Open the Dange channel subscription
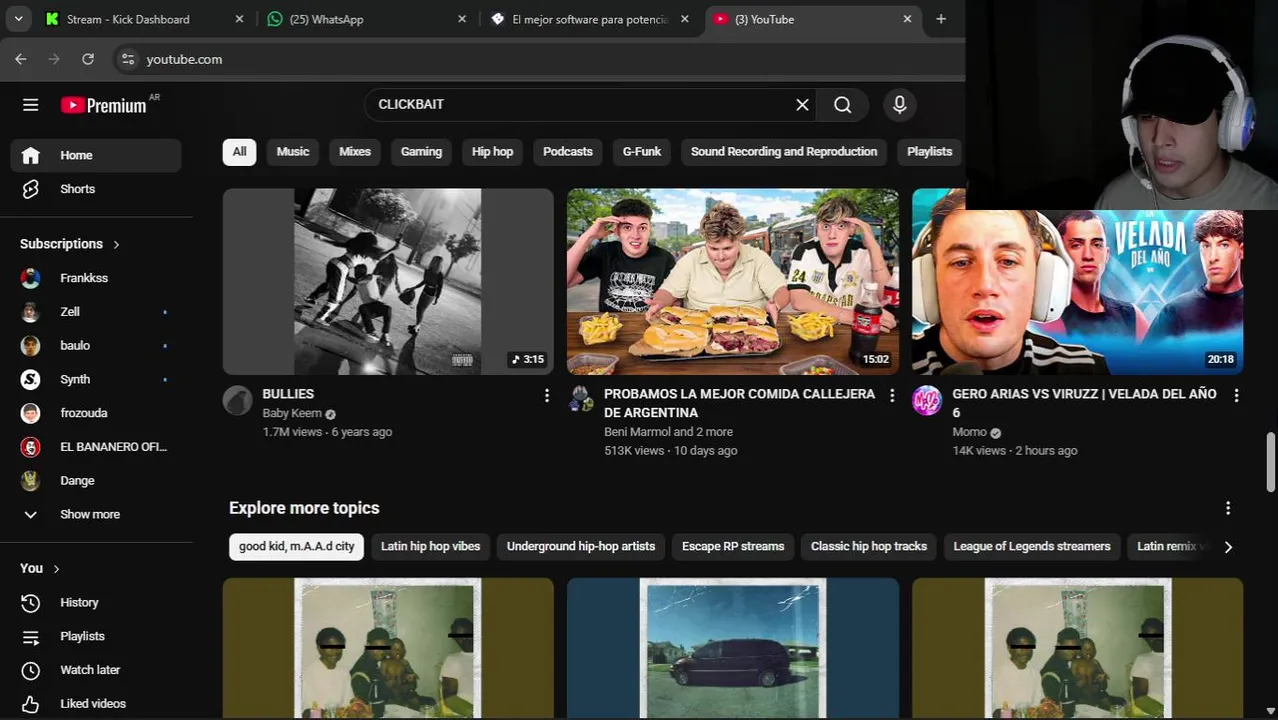This screenshot has height=720, width=1278. (x=96, y=481)
